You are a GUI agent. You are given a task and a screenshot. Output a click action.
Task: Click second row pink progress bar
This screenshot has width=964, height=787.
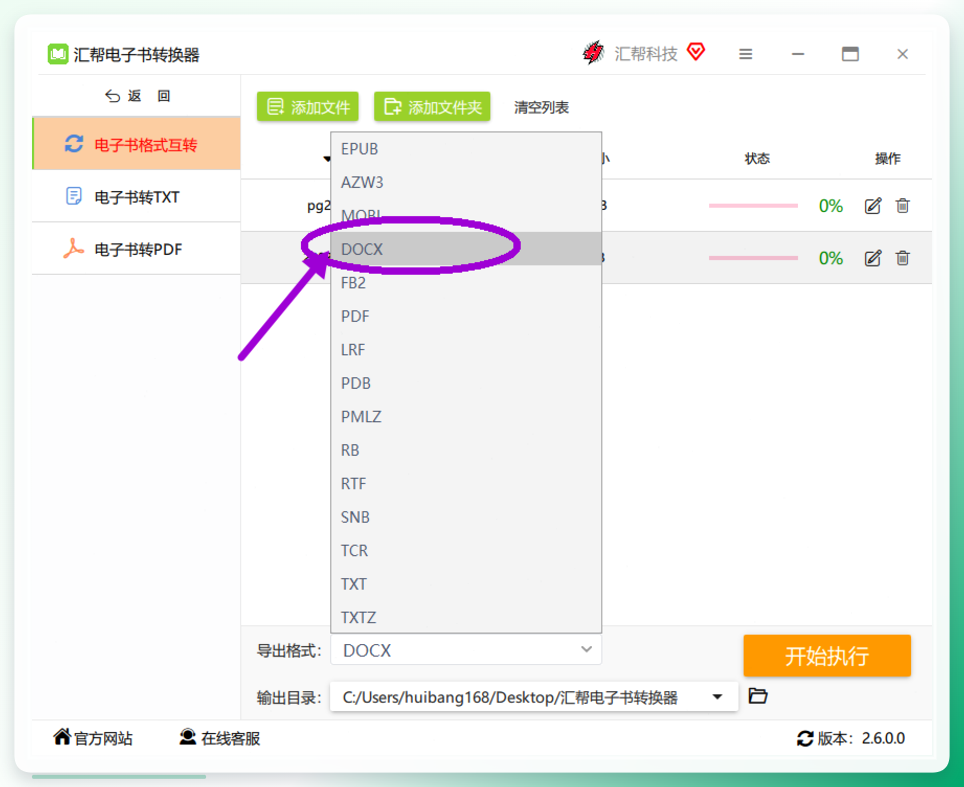pos(753,258)
